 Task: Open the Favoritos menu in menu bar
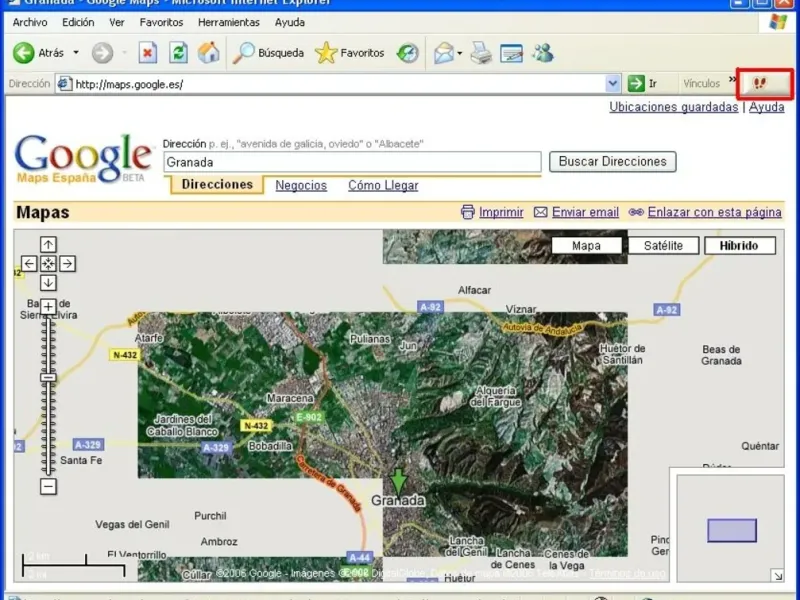(161, 22)
